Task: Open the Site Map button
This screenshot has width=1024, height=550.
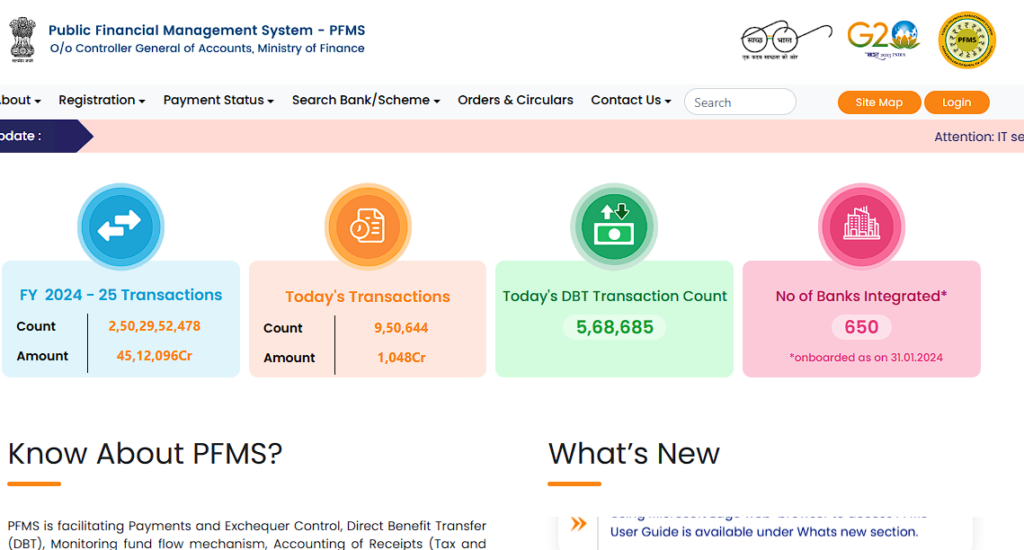Action: pyautogui.click(x=879, y=103)
